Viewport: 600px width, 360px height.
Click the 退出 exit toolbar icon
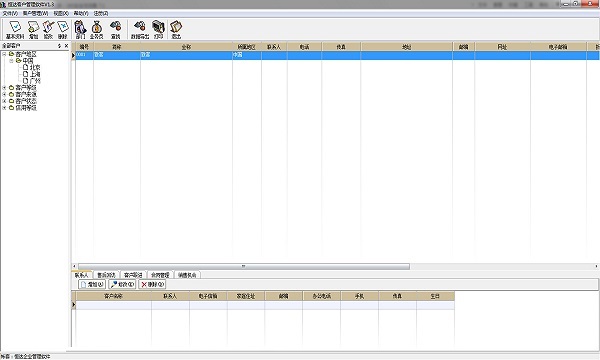click(176, 30)
